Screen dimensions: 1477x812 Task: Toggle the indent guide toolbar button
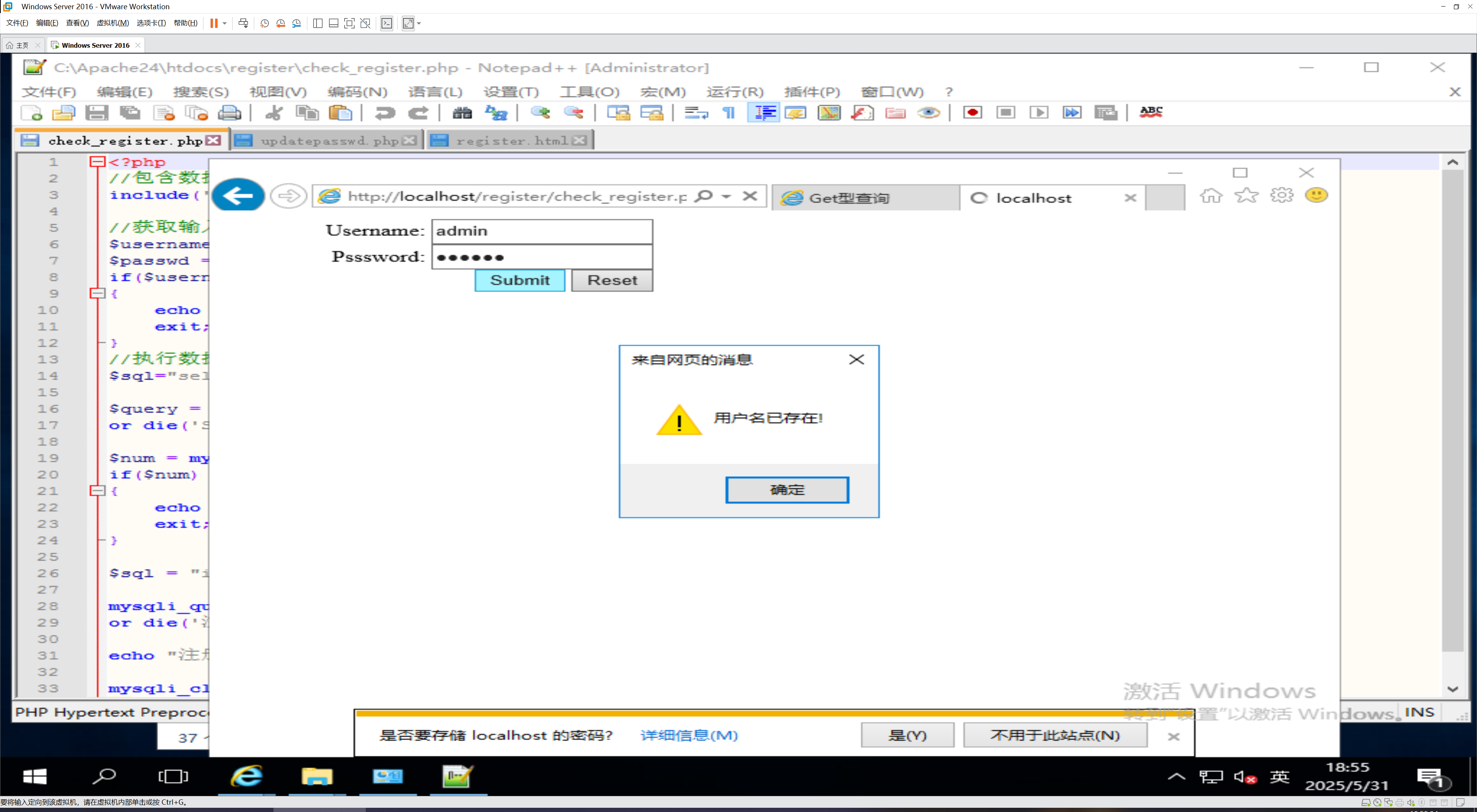[764, 113]
